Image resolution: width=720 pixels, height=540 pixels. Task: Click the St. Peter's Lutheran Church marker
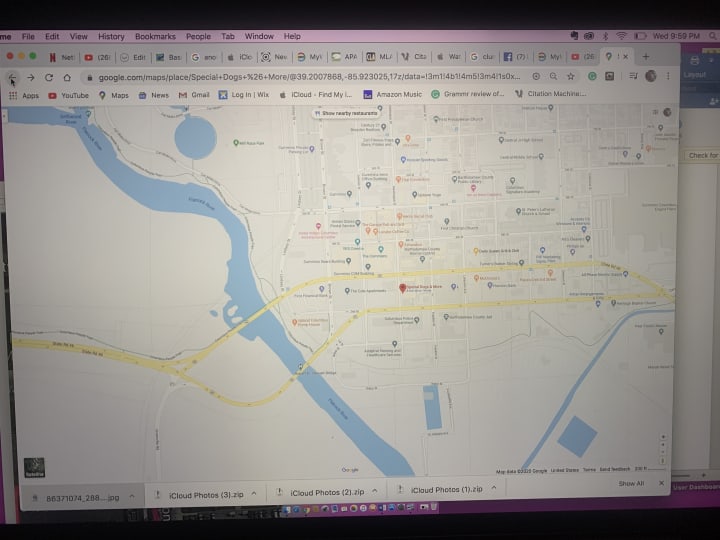click(518, 212)
